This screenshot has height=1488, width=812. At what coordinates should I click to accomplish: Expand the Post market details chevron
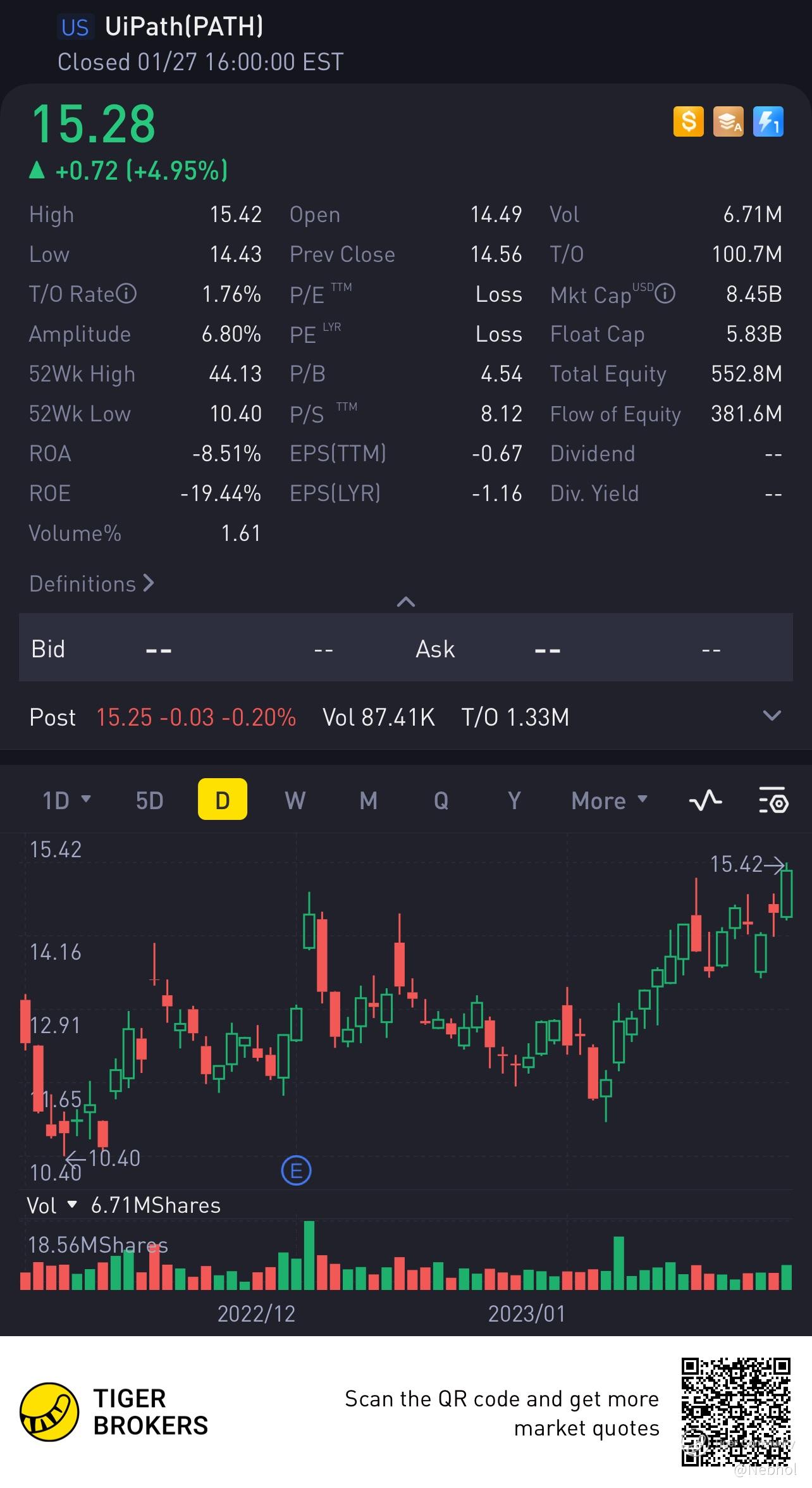point(772,716)
